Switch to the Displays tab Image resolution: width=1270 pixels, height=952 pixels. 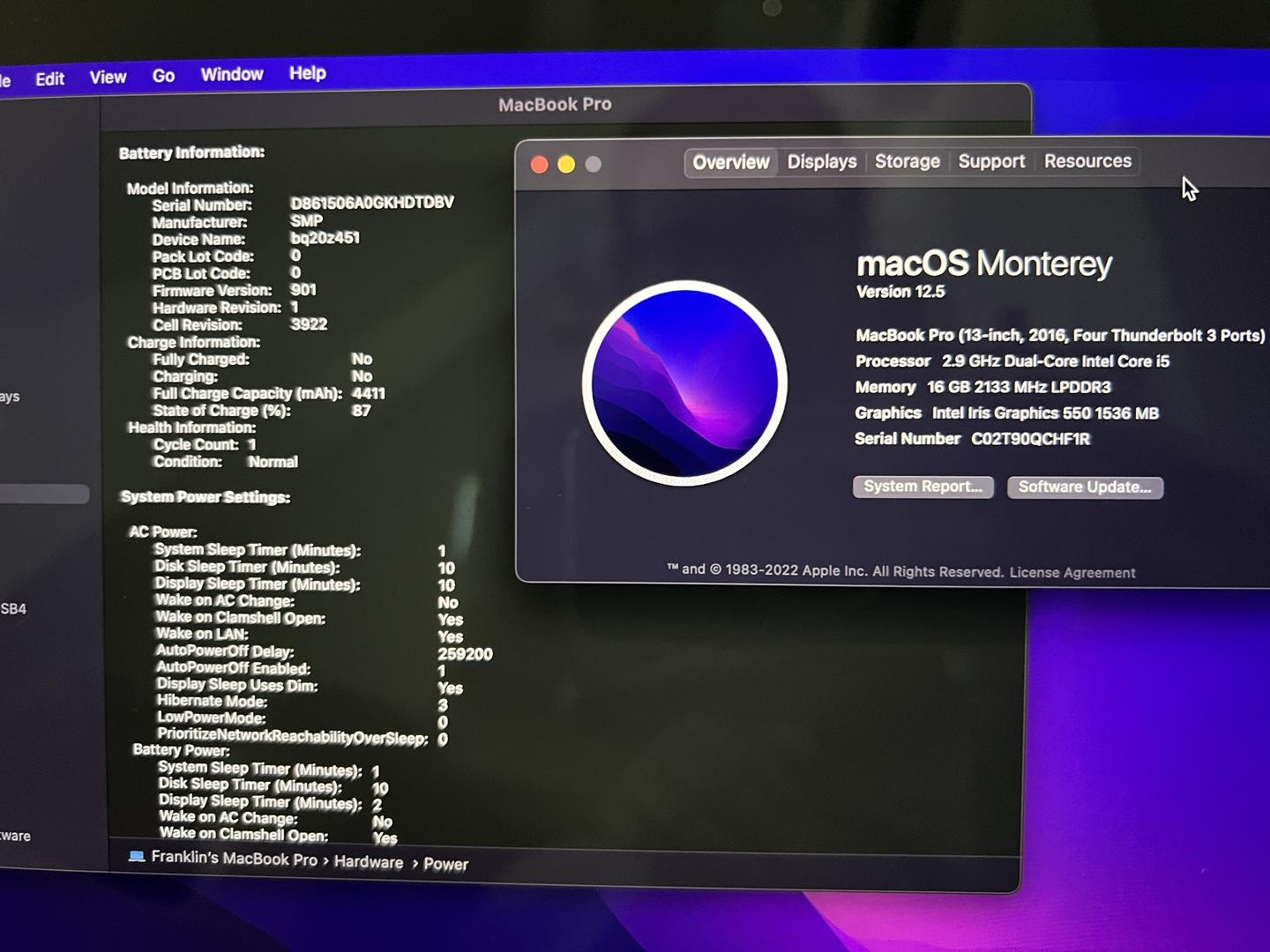pos(822,161)
